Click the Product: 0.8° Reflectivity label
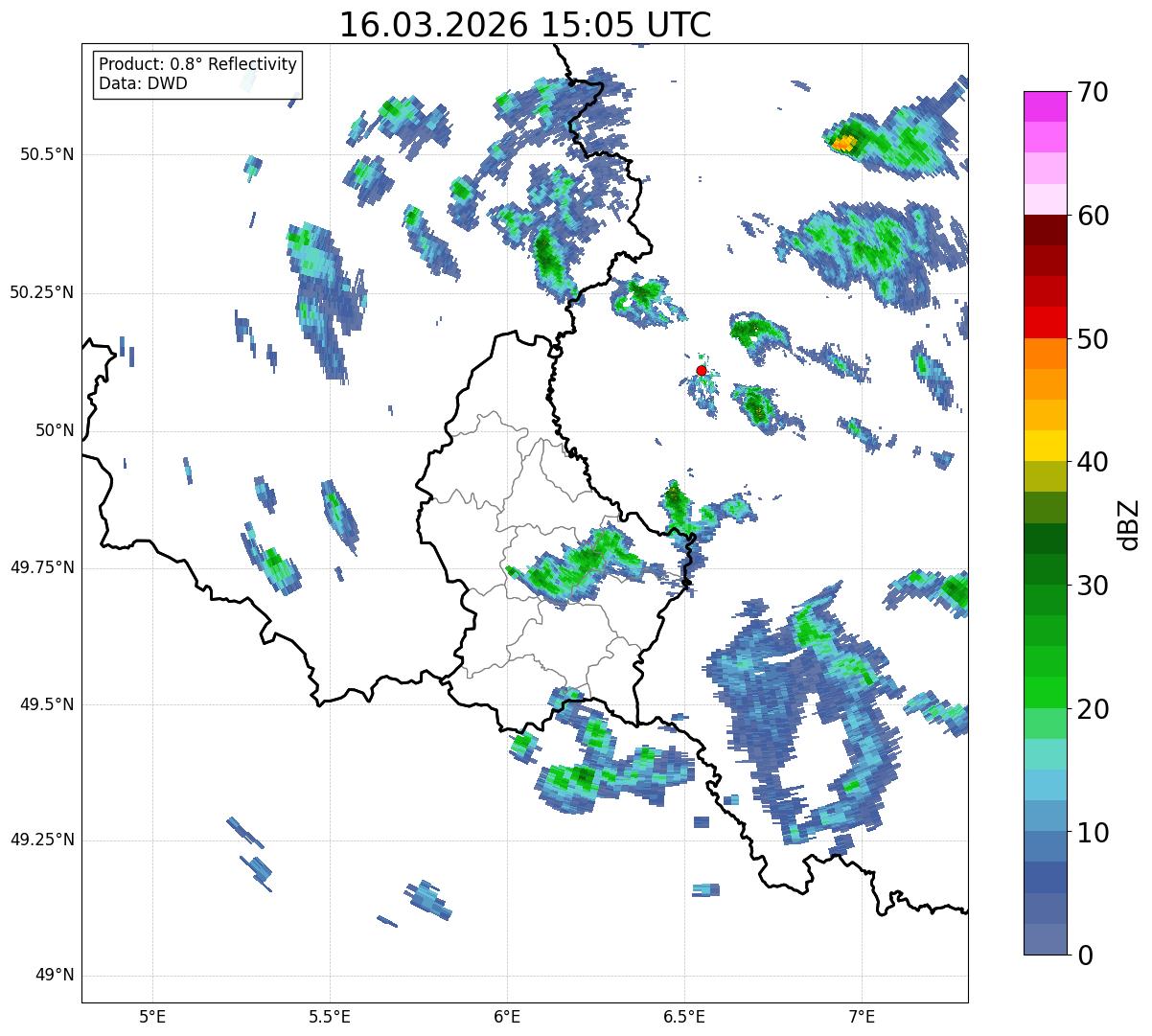Screen dimensions: 1152x1036 198,64
